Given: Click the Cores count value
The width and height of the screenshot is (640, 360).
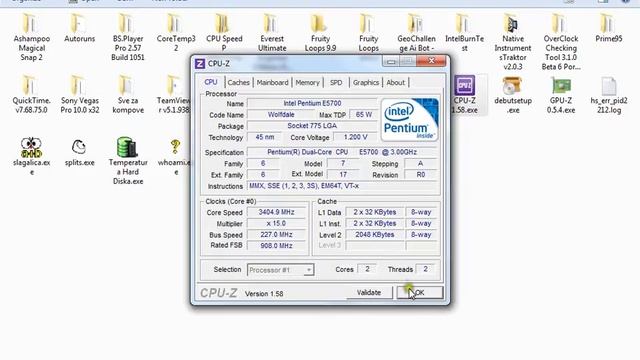Looking at the screenshot, I should pyautogui.click(x=367, y=269).
